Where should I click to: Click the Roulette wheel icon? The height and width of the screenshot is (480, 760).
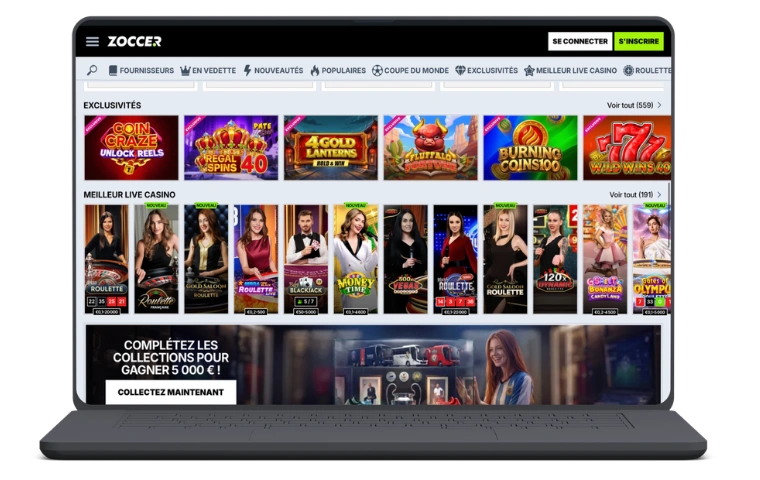click(x=628, y=70)
